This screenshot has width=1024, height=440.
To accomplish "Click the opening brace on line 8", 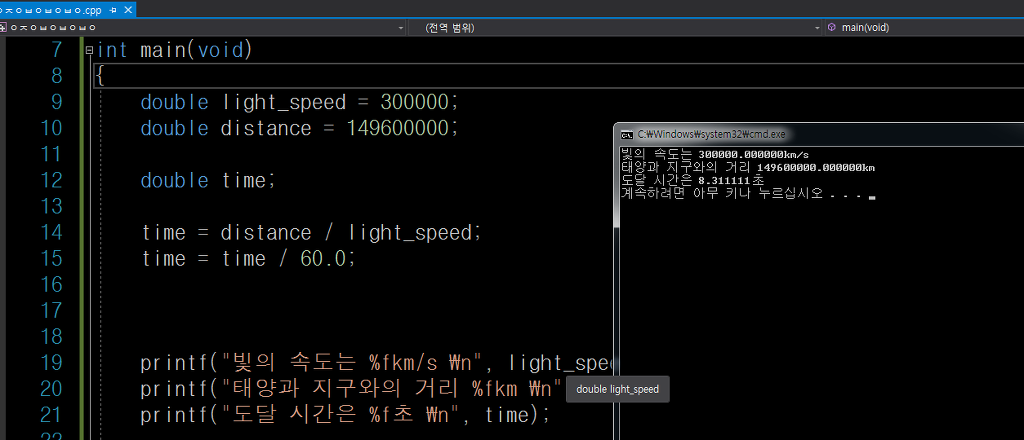I will pyautogui.click(x=99, y=76).
